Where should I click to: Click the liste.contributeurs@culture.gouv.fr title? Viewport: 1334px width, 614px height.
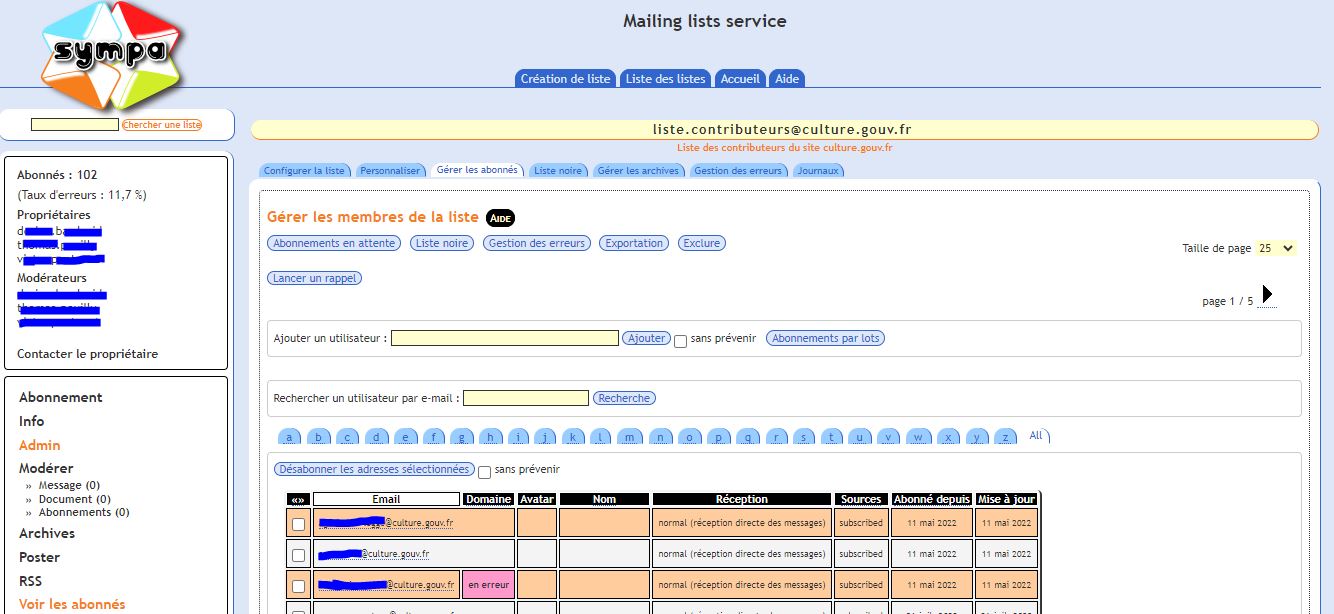click(782, 130)
